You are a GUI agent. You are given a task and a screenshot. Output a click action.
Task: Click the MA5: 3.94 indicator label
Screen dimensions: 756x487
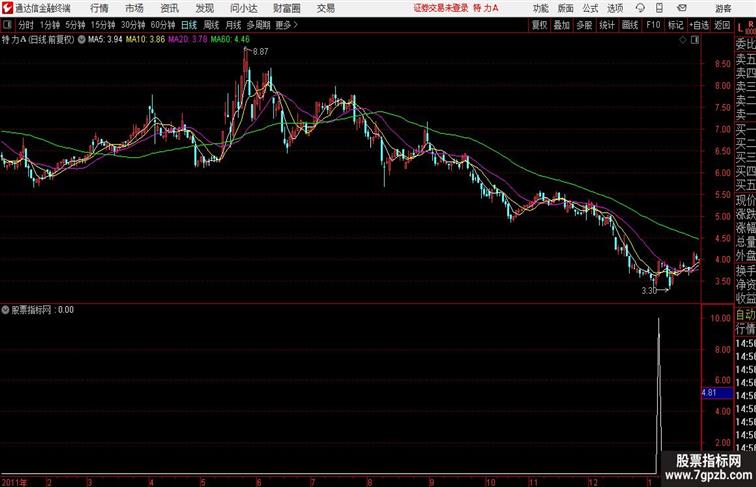click(105, 40)
